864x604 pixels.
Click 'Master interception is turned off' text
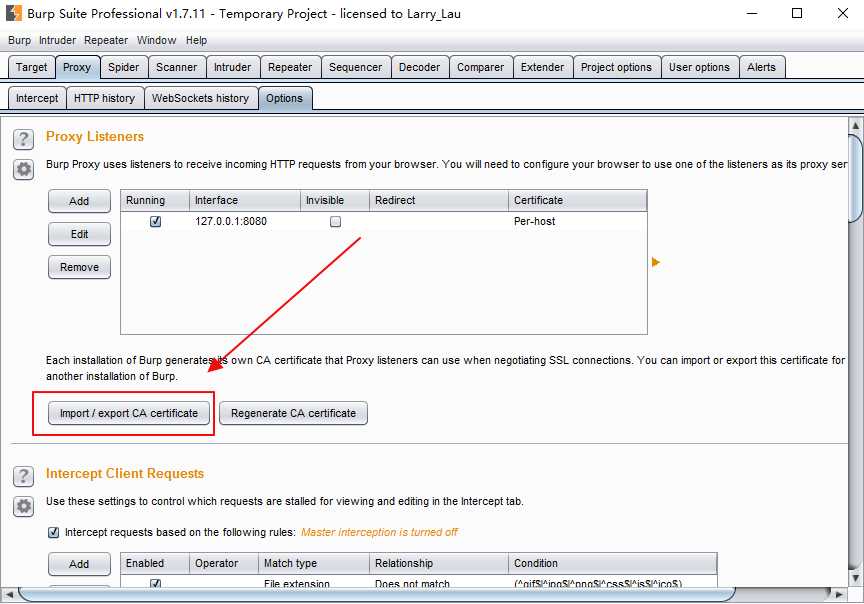point(379,532)
